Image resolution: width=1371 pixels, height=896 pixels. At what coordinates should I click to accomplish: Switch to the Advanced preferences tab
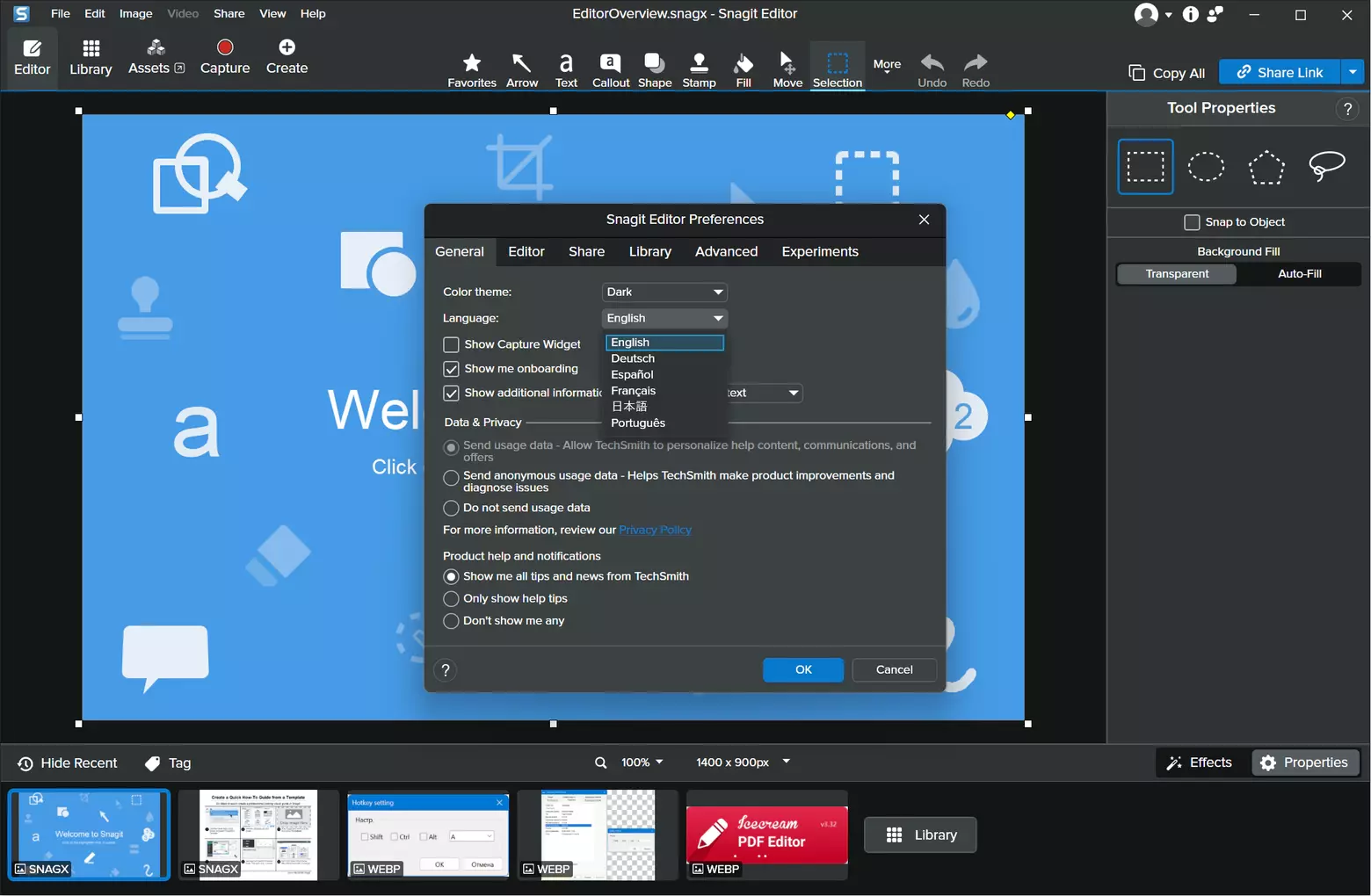pos(726,252)
